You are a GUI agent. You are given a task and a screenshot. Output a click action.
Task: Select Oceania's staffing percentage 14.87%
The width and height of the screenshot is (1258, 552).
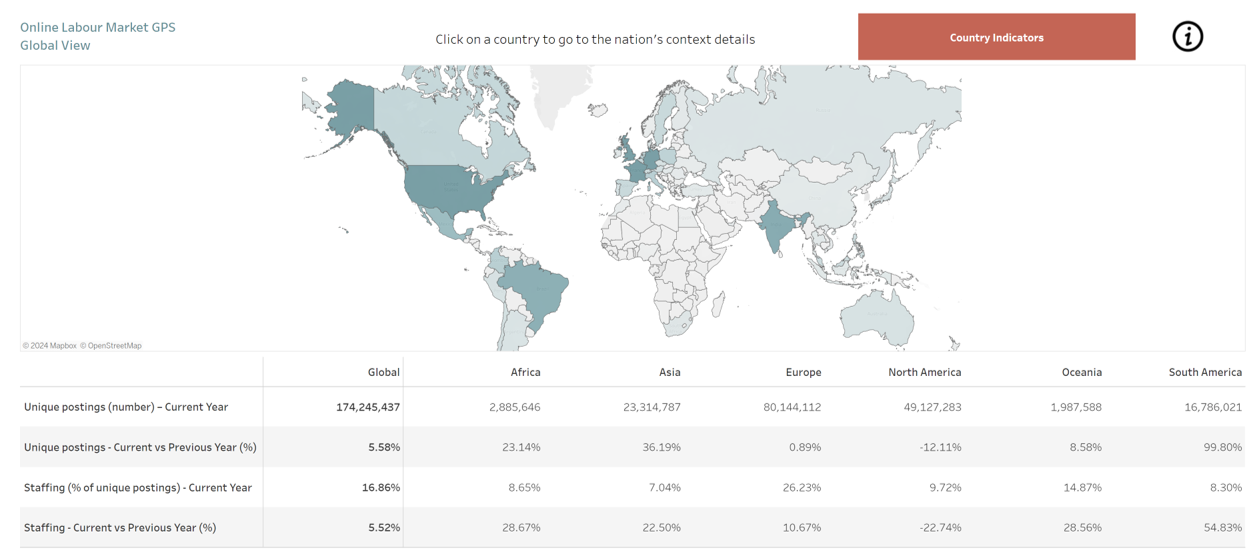[x=1083, y=487]
